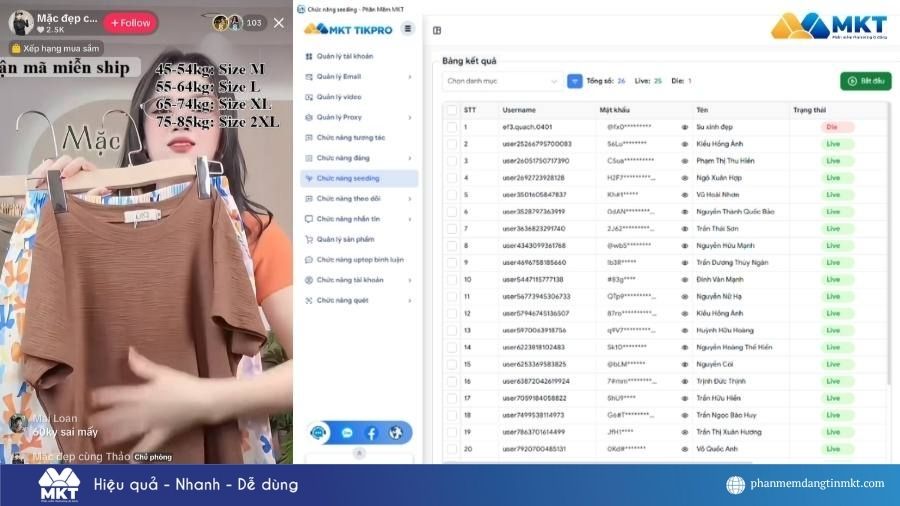The image size is (900, 506).
Task: Toggle the select-all checkbox in table header
Action: pos(452,110)
